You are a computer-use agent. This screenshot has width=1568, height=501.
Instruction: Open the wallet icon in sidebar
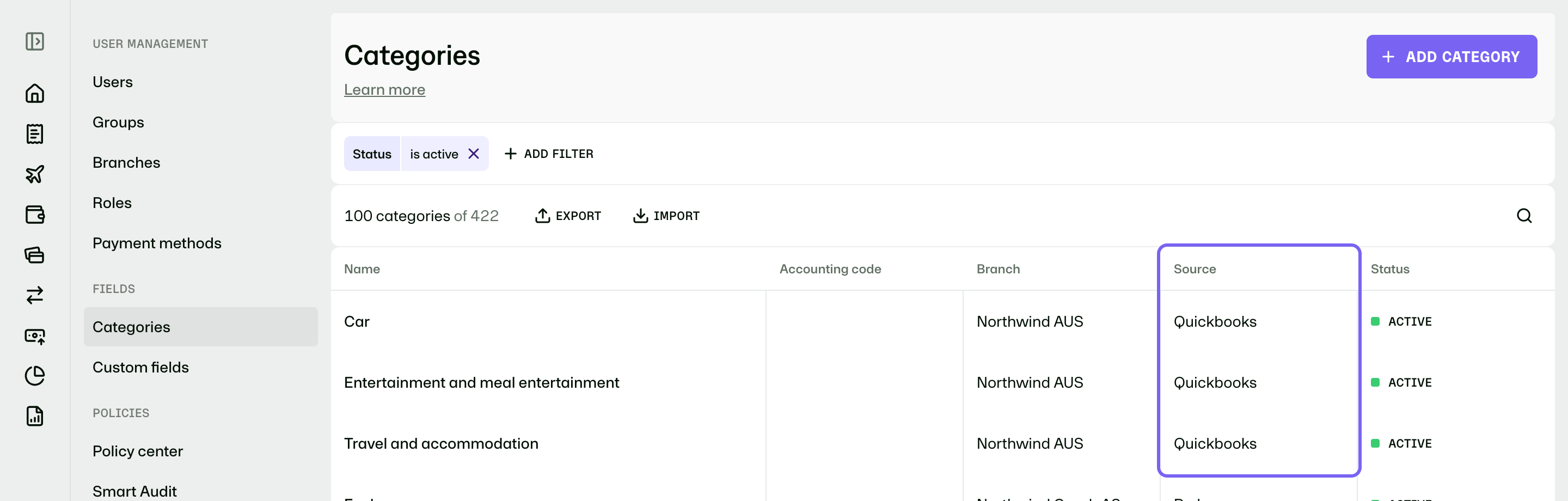coord(35,214)
